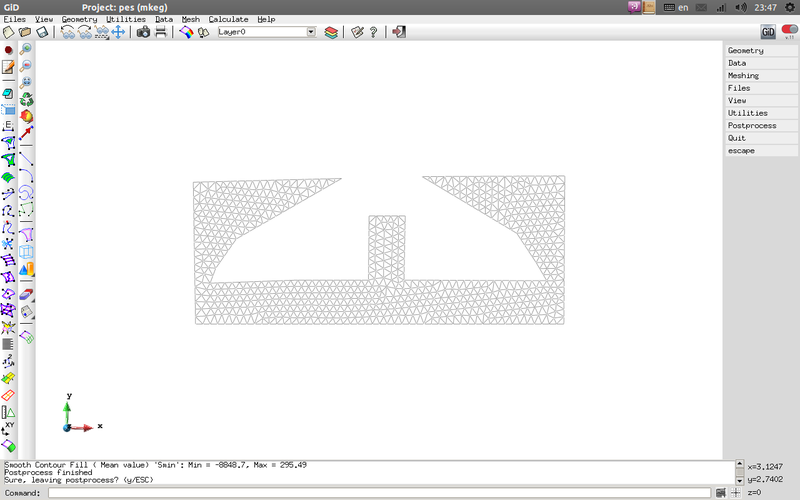Click the Zoom out magnifier icon
Screen dimensions: 800x500
pos(26,66)
